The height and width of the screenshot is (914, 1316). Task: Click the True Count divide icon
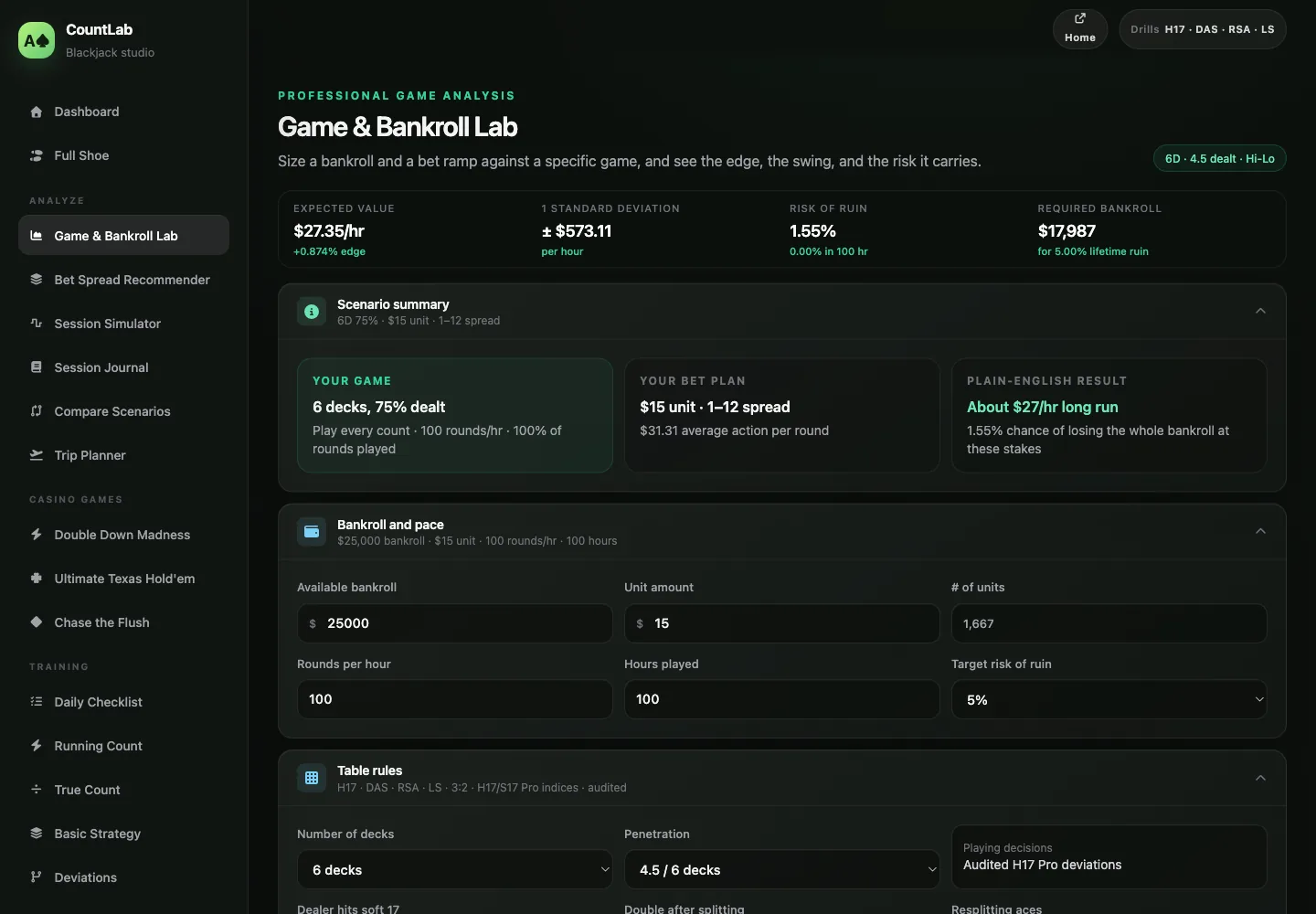point(37,790)
